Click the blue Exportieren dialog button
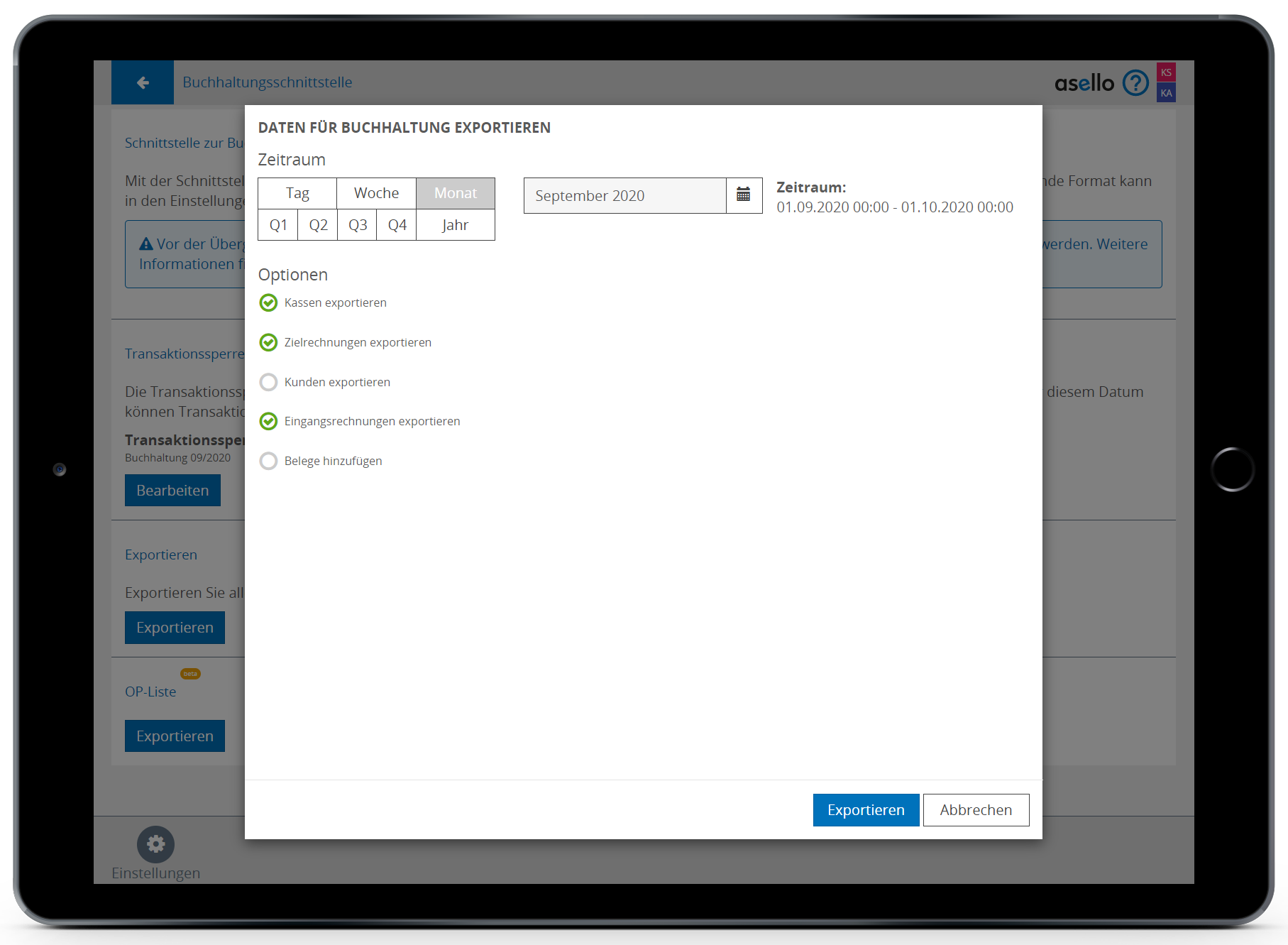This screenshot has height=945, width=1288. tap(865, 810)
